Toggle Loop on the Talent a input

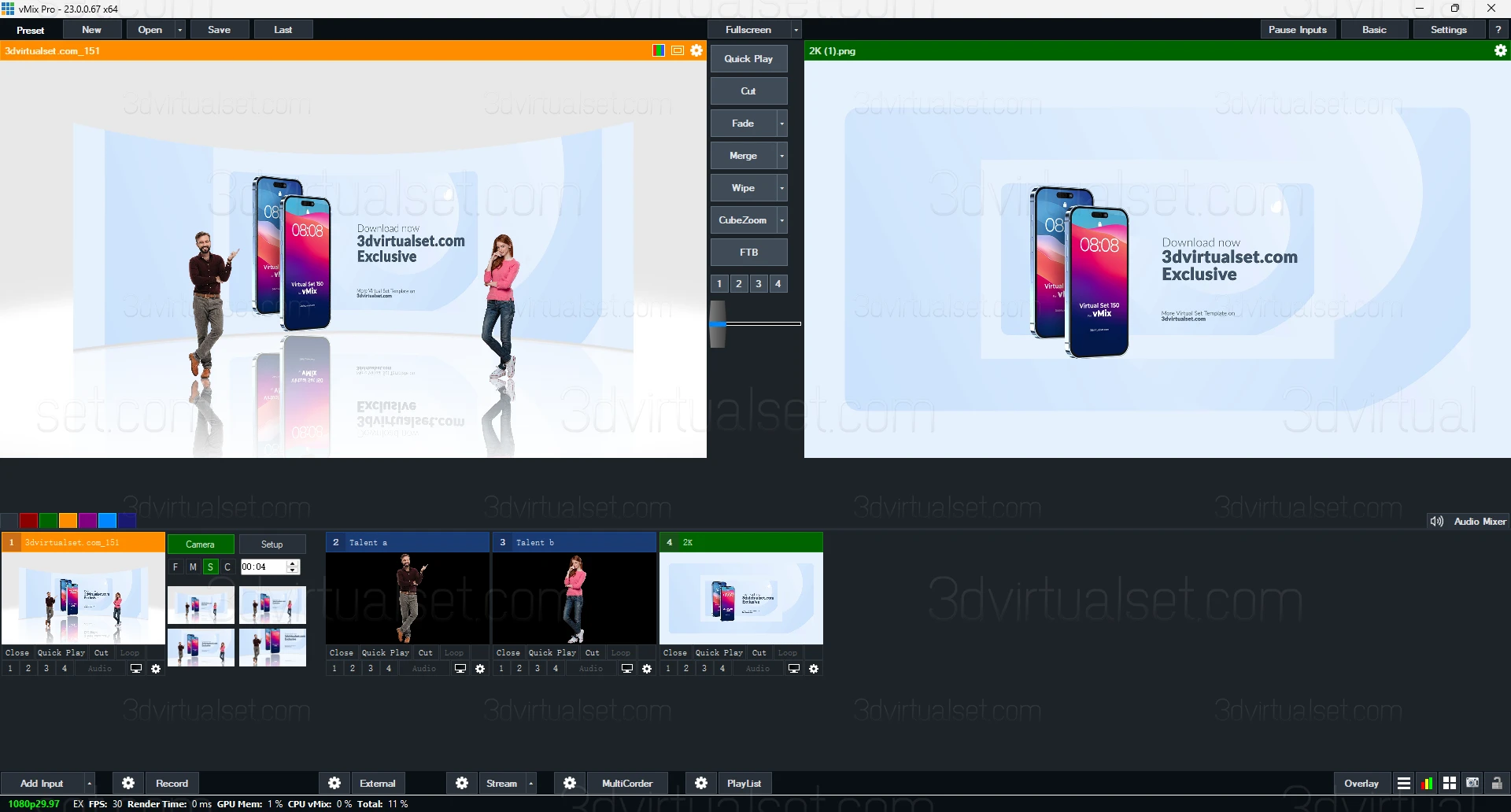(x=453, y=653)
